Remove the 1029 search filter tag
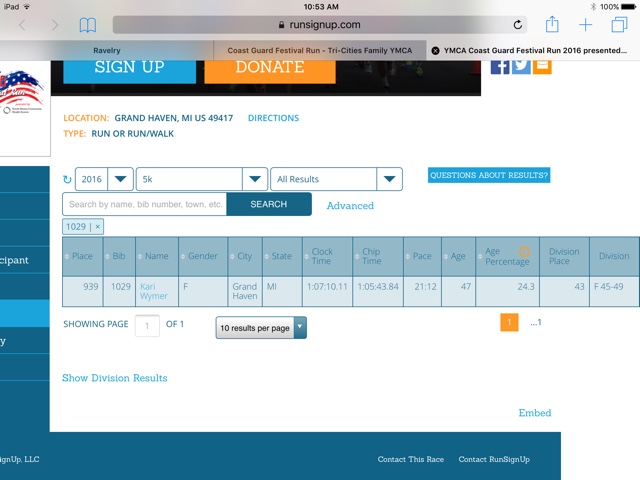640x480 pixels. pos(98,227)
